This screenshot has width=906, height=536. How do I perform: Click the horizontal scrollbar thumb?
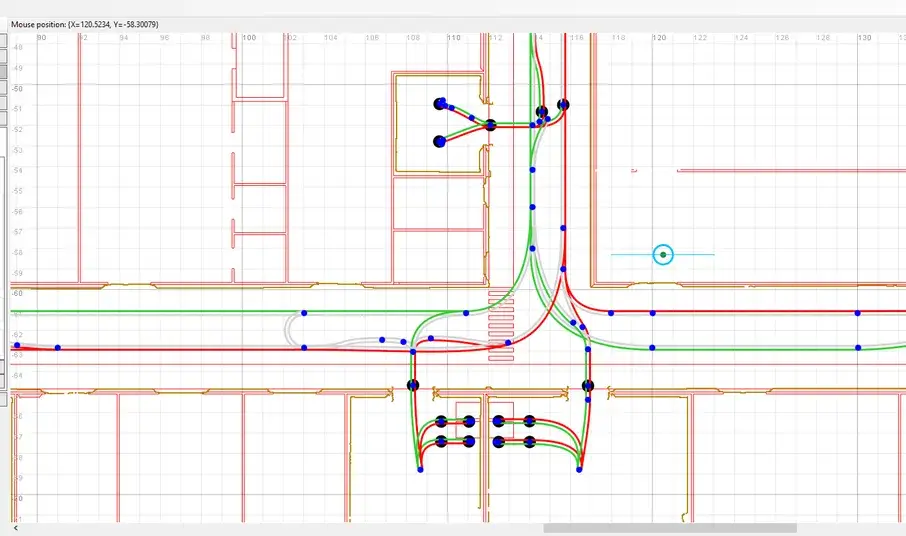(x=670, y=528)
